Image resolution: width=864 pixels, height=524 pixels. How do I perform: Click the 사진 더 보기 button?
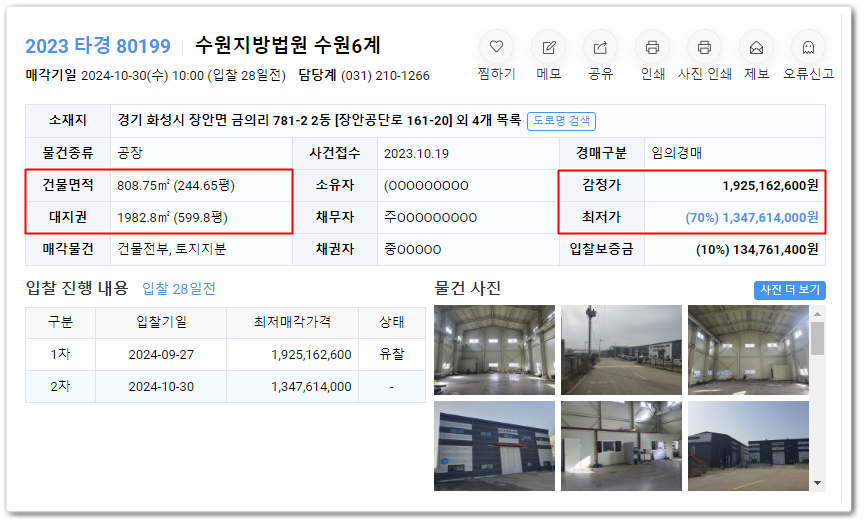click(x=790, y=290)
